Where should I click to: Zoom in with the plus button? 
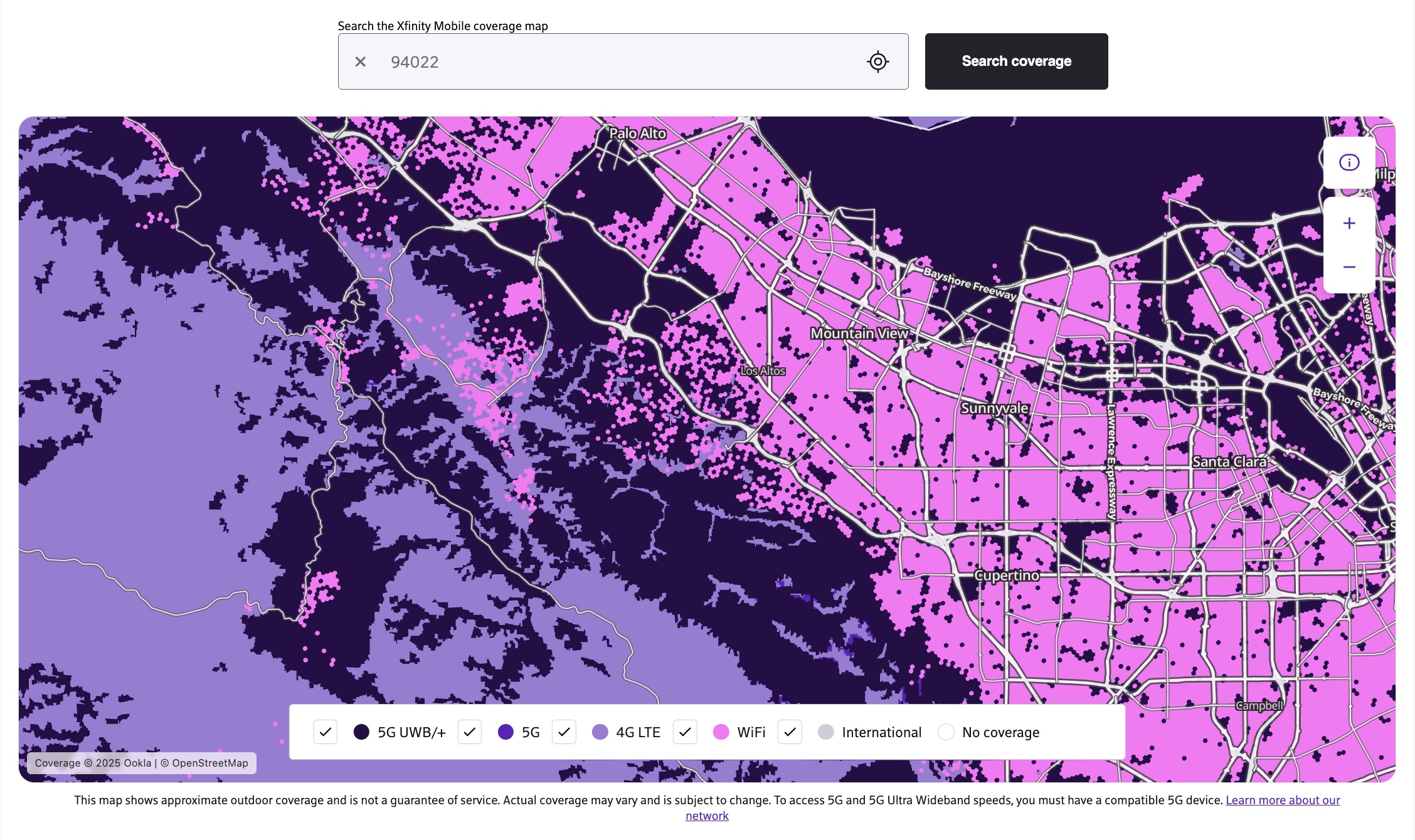(1349, 223)
